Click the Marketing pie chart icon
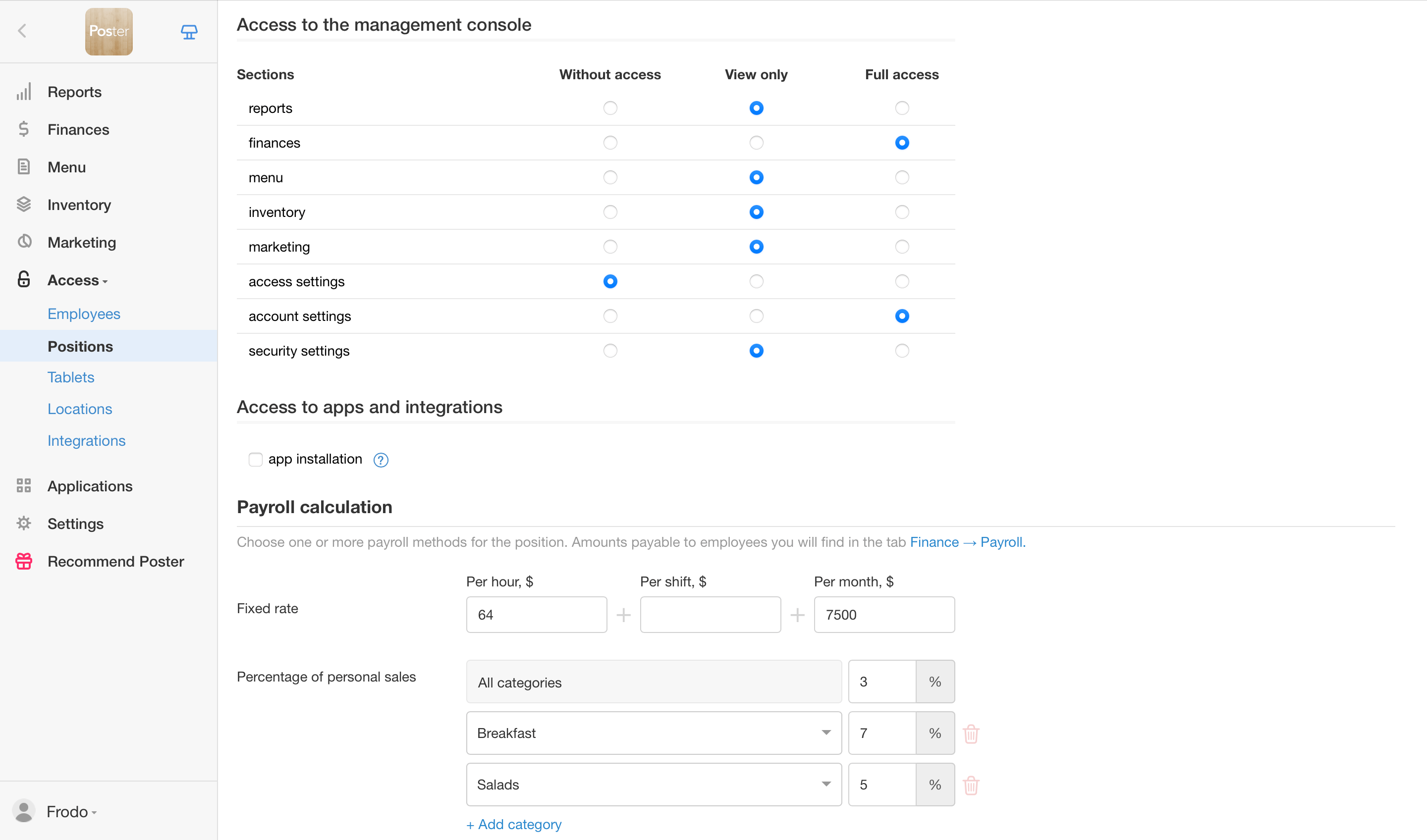This screenshot has width=1427, height=840. coord(23,242)
